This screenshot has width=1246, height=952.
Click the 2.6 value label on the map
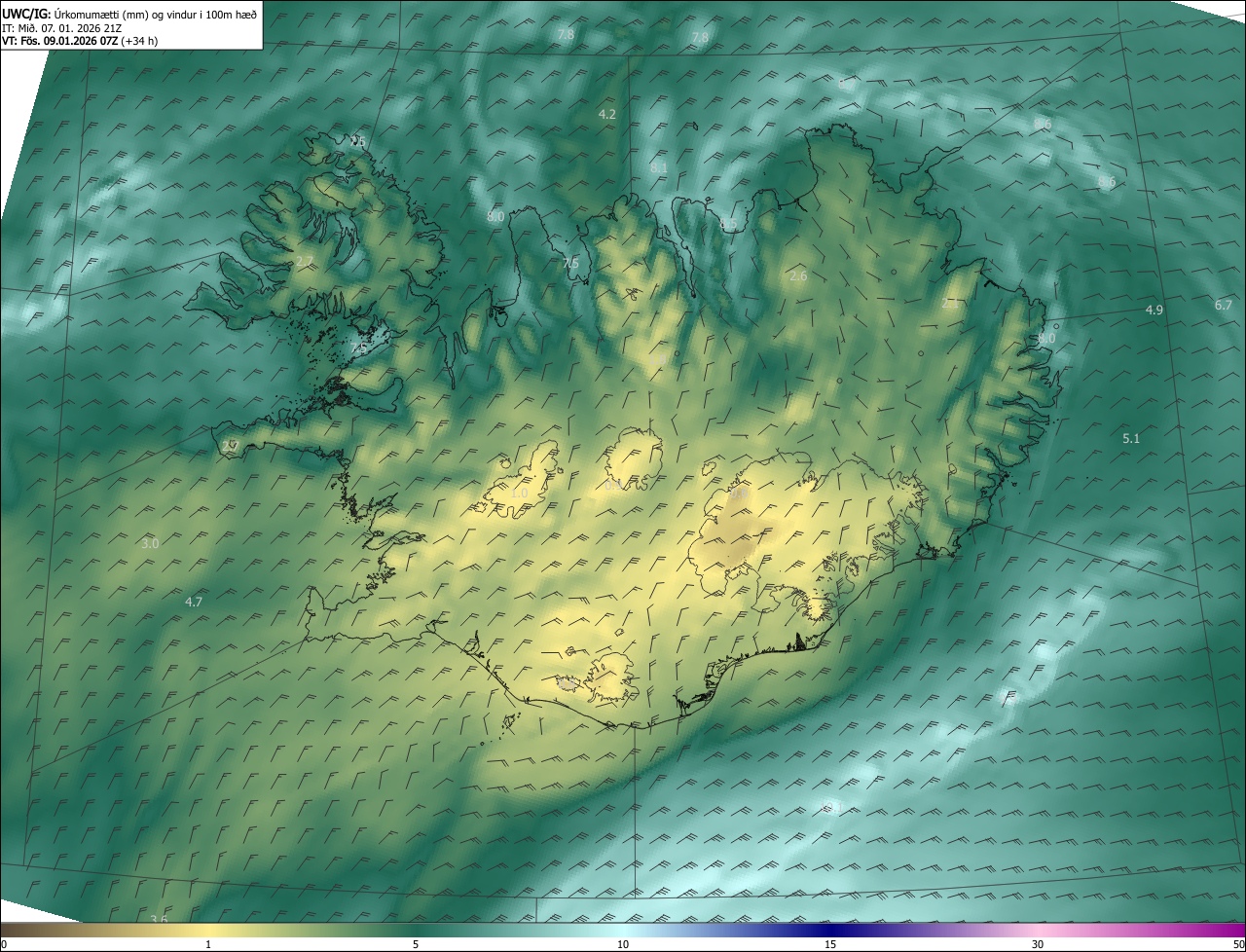(x=798, y=276)
